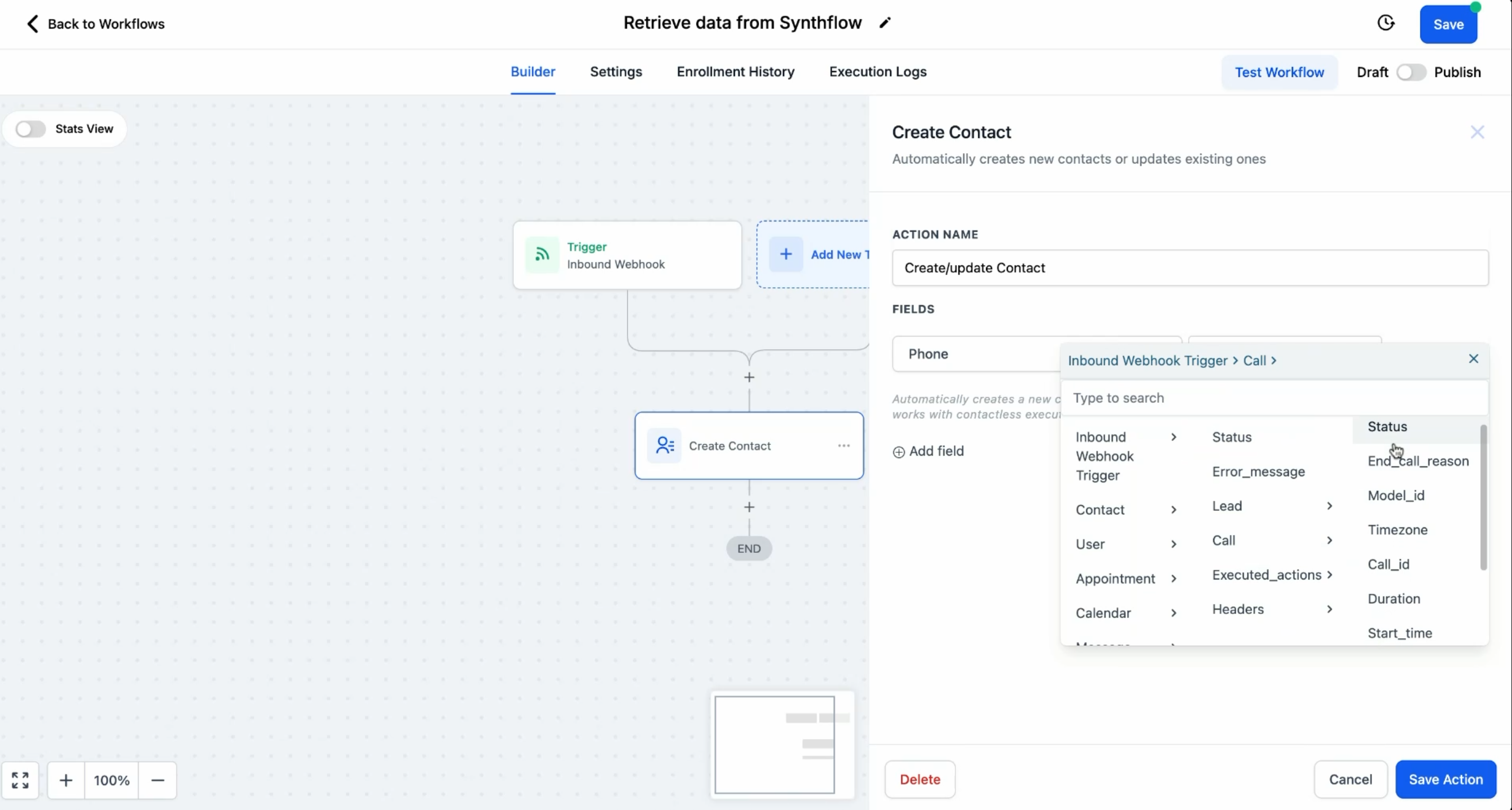Click the Type to search field
1512x810 pixels.
point(1273,398)
